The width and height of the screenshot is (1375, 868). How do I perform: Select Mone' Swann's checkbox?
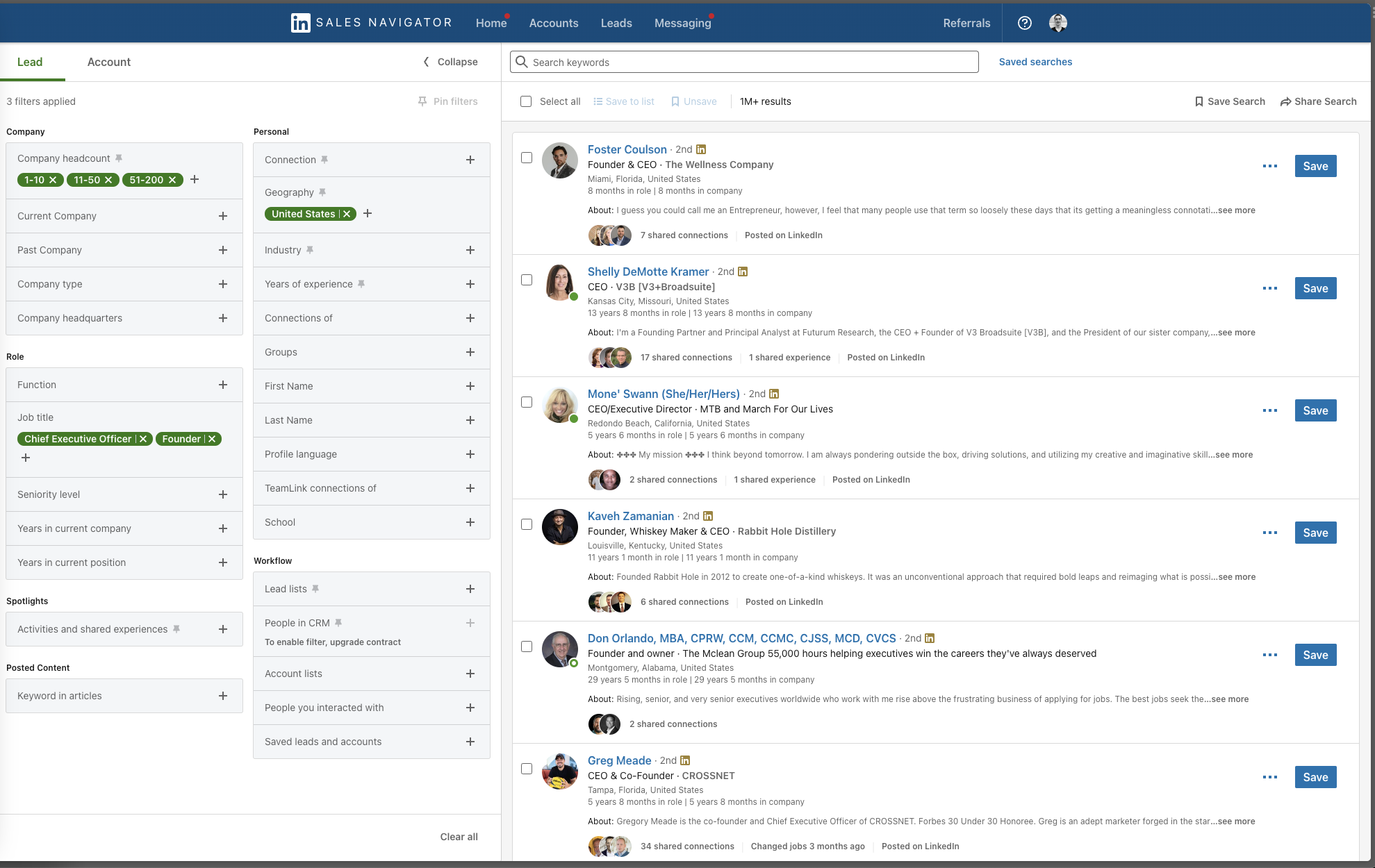click(527, 402)
